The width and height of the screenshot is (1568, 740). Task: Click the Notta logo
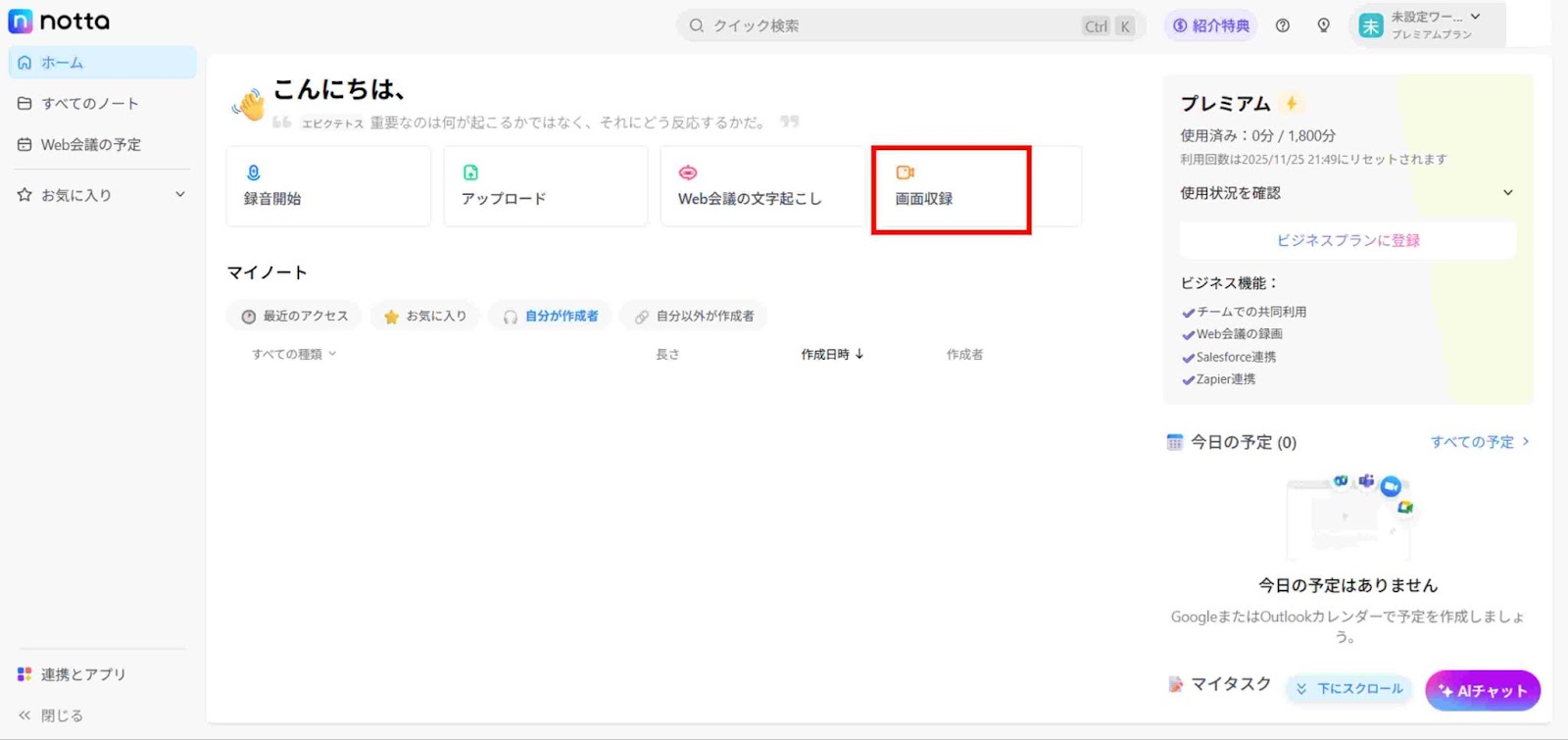[59, 21]
